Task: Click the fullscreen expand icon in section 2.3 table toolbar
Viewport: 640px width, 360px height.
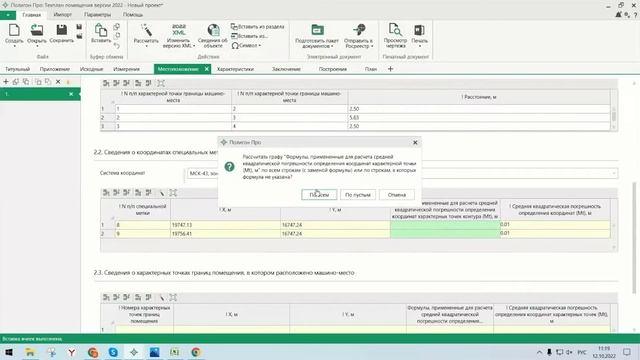Action: tap(173, 298)
